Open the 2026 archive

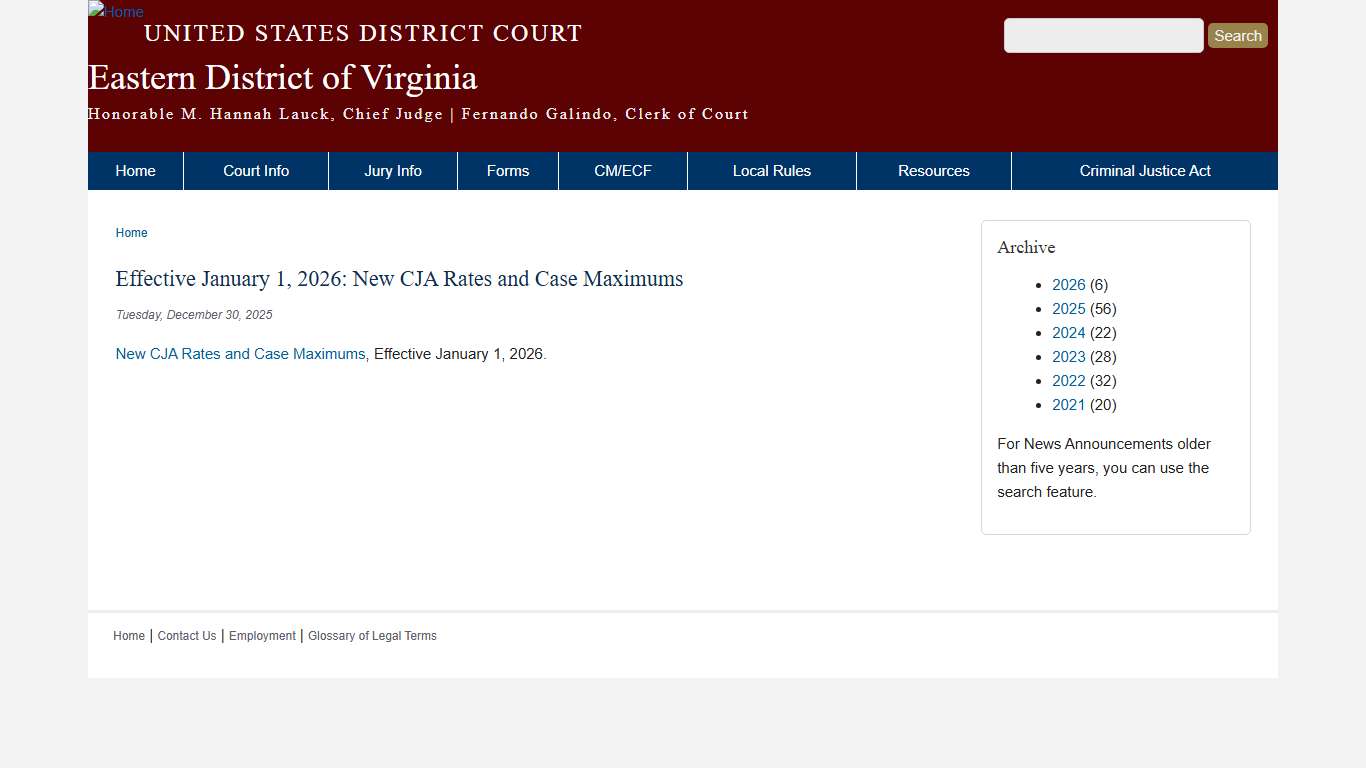click(x=1068, y=284)
